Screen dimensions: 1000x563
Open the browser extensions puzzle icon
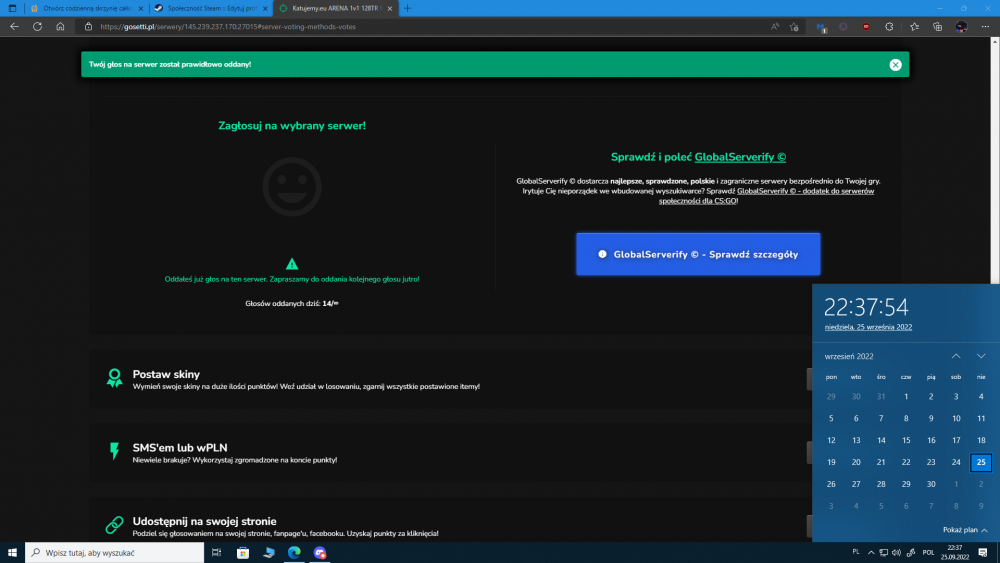pos(889,27)
